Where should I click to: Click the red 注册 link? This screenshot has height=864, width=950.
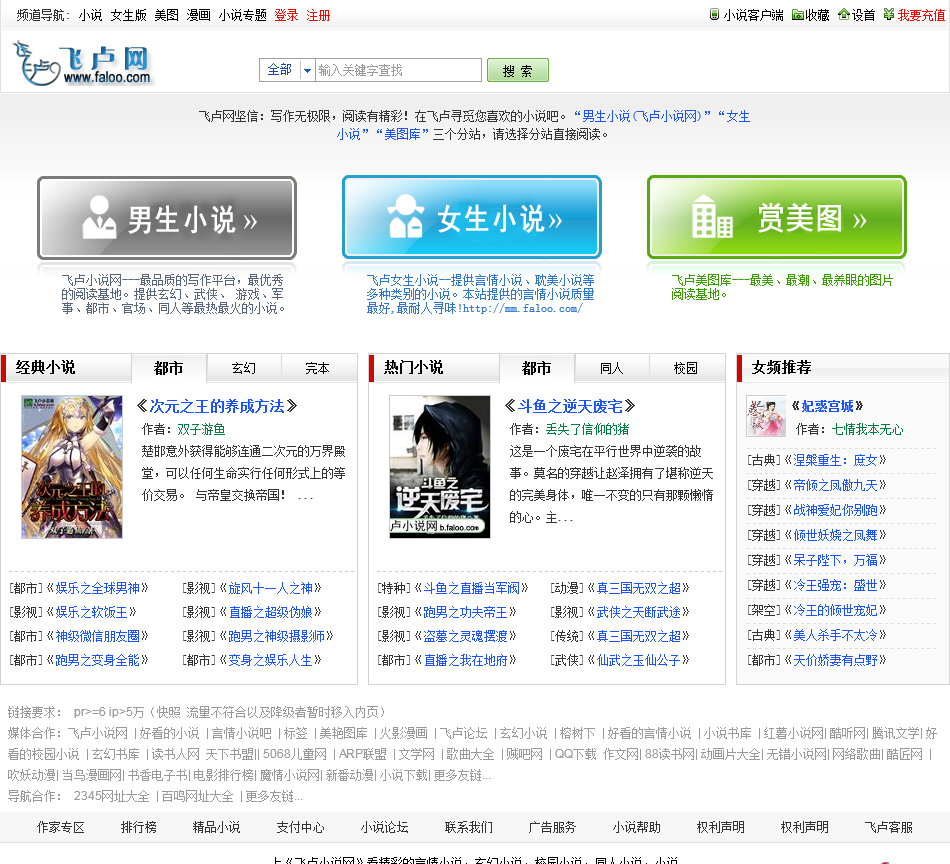click(x=318, y=15)
